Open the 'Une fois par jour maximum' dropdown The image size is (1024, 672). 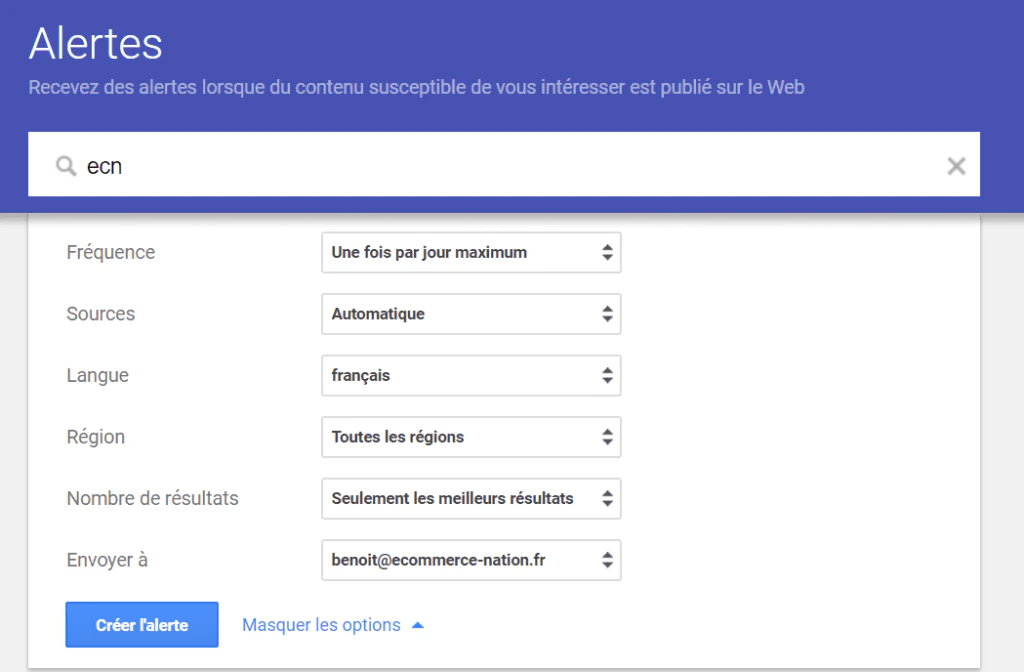(471, 252)
